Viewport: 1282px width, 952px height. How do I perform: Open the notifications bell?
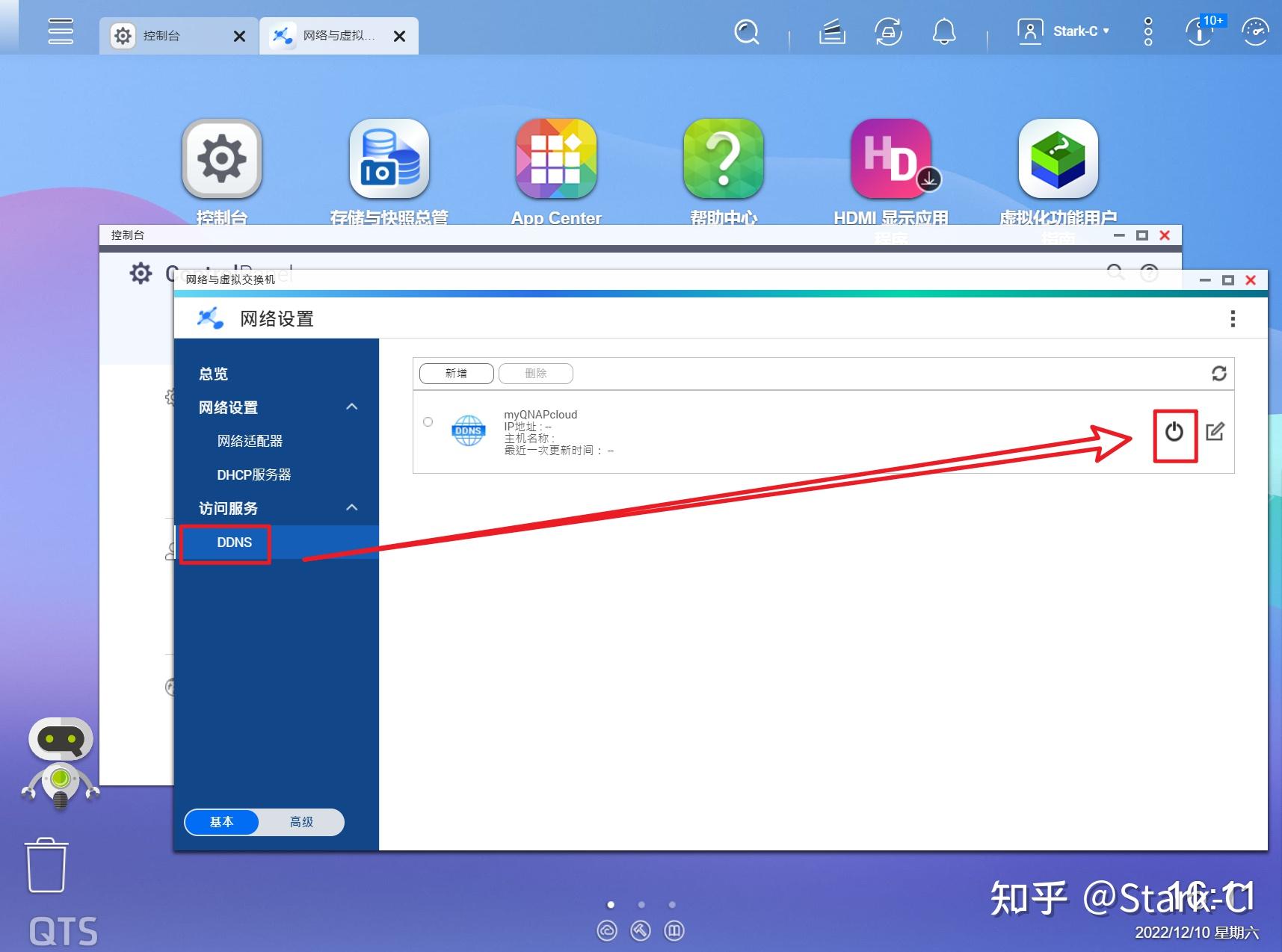click(x=943, y=32)
